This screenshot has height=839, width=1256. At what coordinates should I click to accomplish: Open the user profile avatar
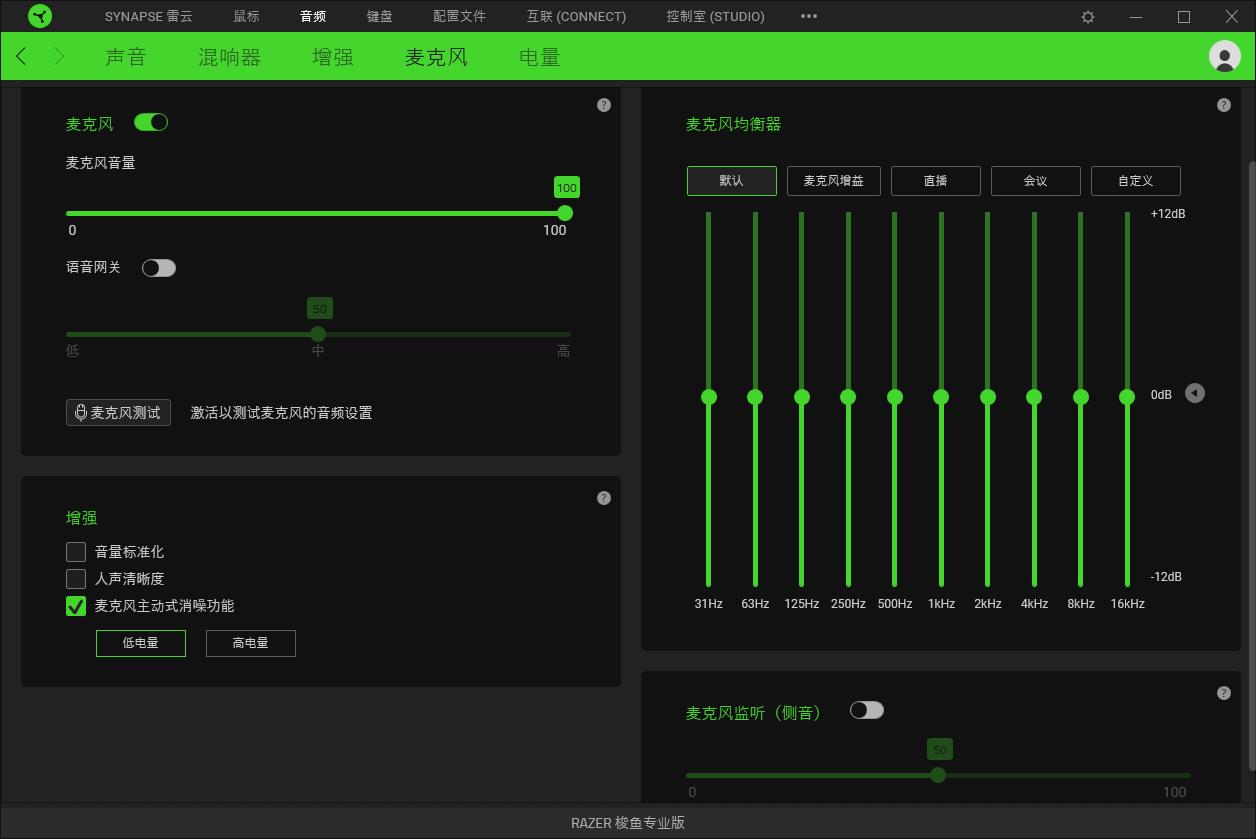(1224, 56)
